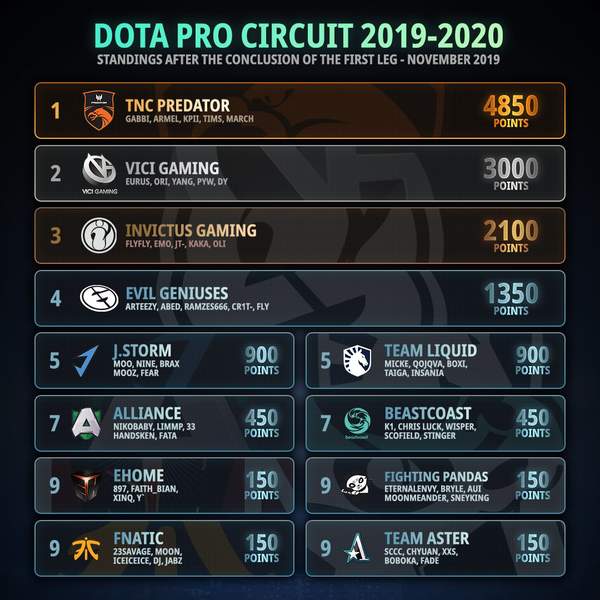Click the Dota Pro Circuit 2019-2020 title
This screenshot has width=600, height=600.
pyautogui.click(x=299, y=35)
